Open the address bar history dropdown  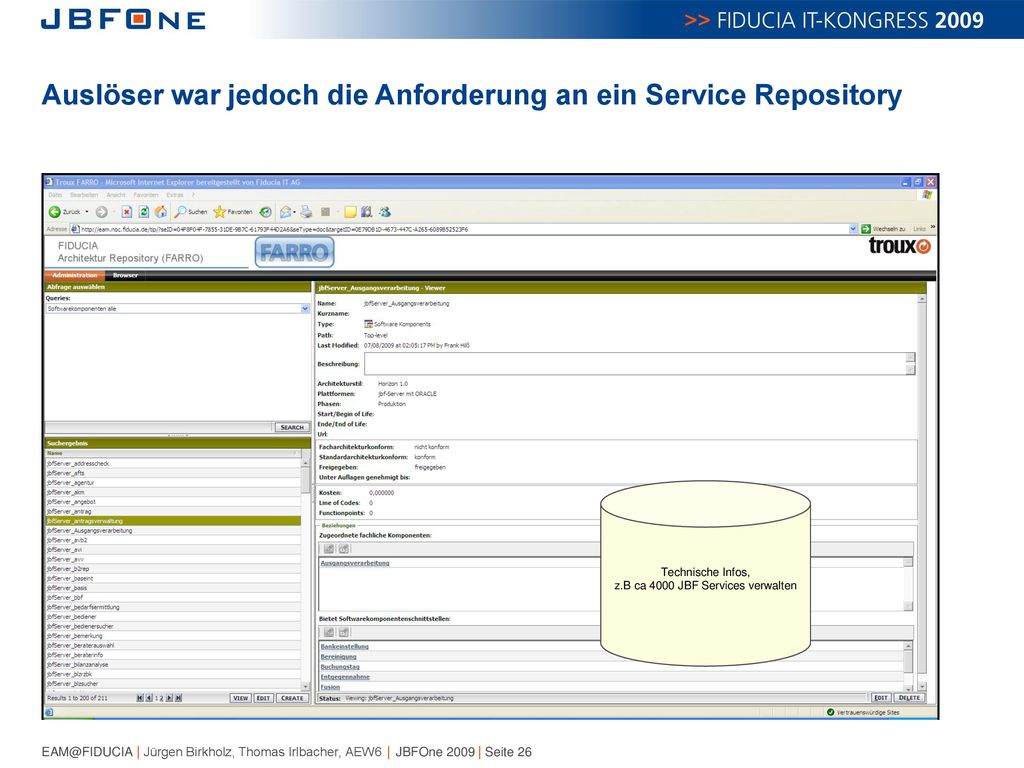853,229
